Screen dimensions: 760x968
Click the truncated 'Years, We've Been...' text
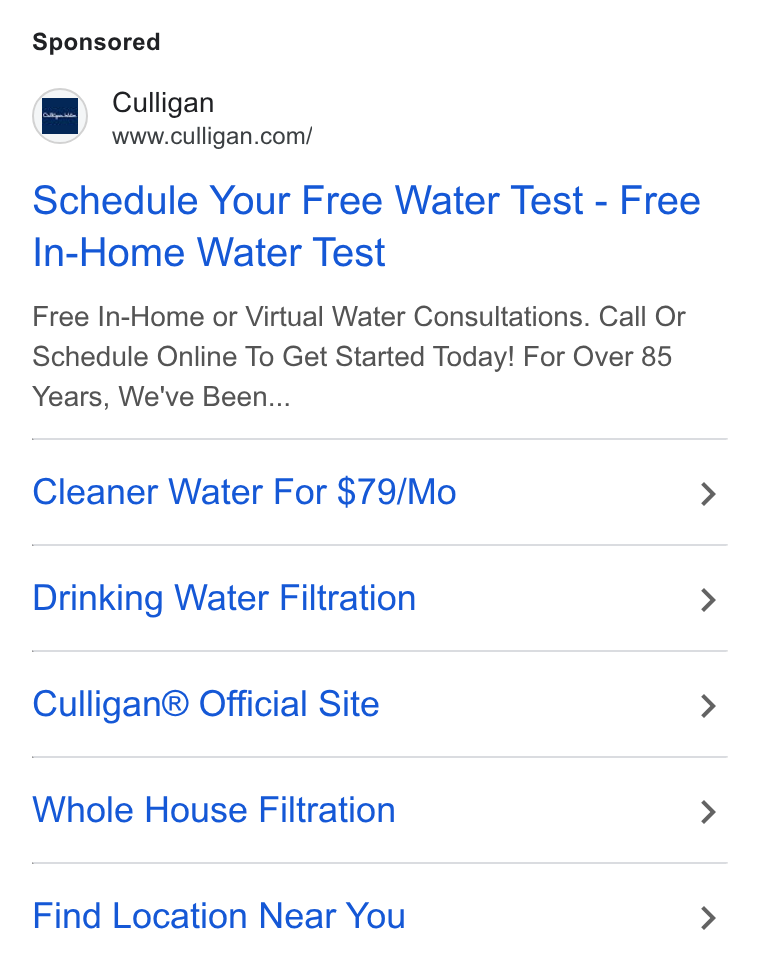tap(161, 397)
